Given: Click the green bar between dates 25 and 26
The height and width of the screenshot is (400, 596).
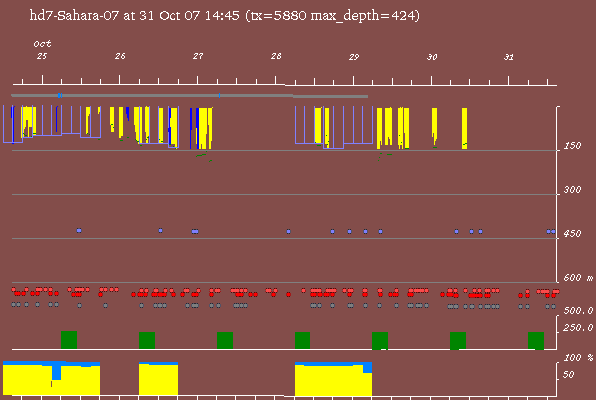Looking at the screenshot, I should (69, 340).
